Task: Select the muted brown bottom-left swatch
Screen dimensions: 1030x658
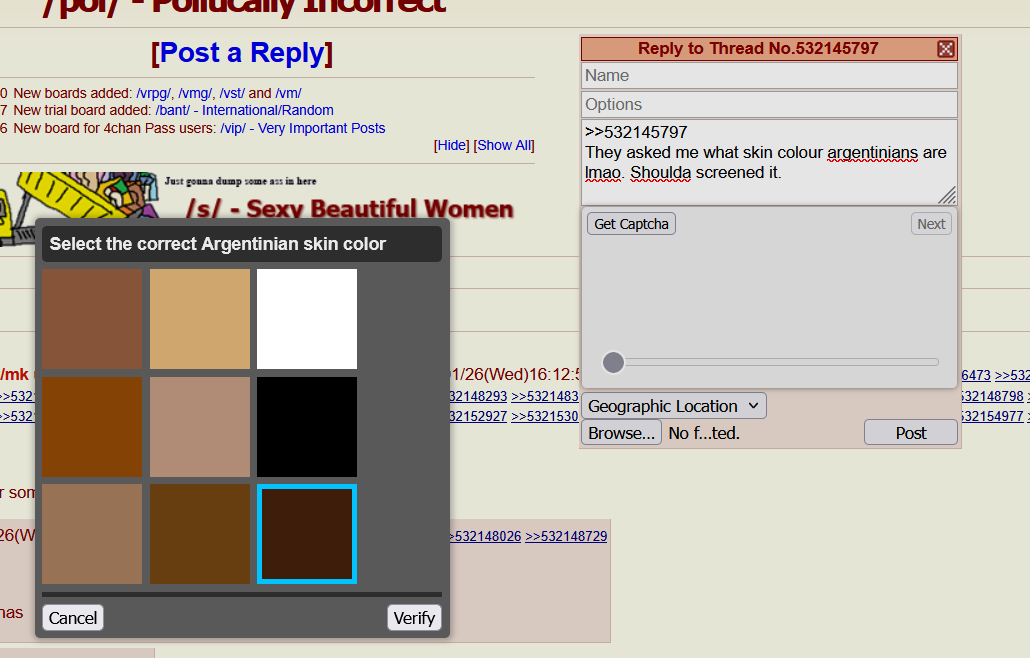Action: point(92,534)
